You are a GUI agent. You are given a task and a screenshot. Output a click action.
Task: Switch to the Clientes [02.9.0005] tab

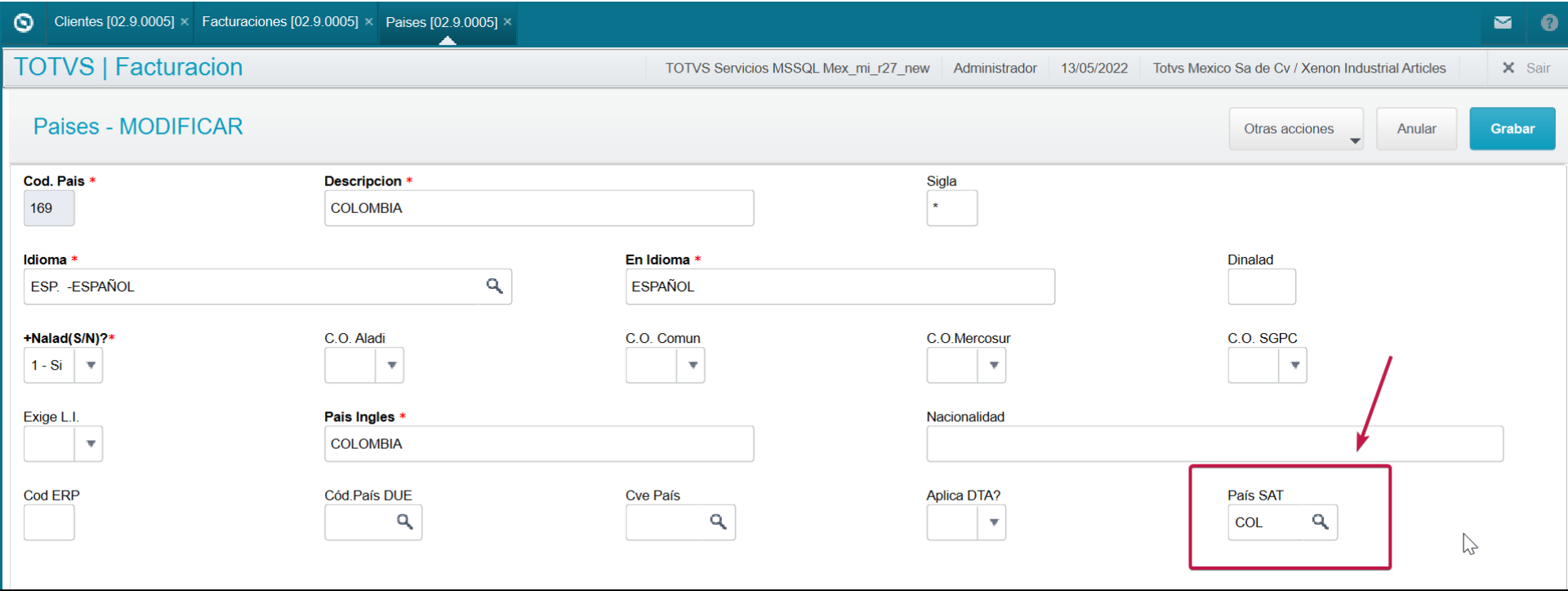tap(114, 22)
